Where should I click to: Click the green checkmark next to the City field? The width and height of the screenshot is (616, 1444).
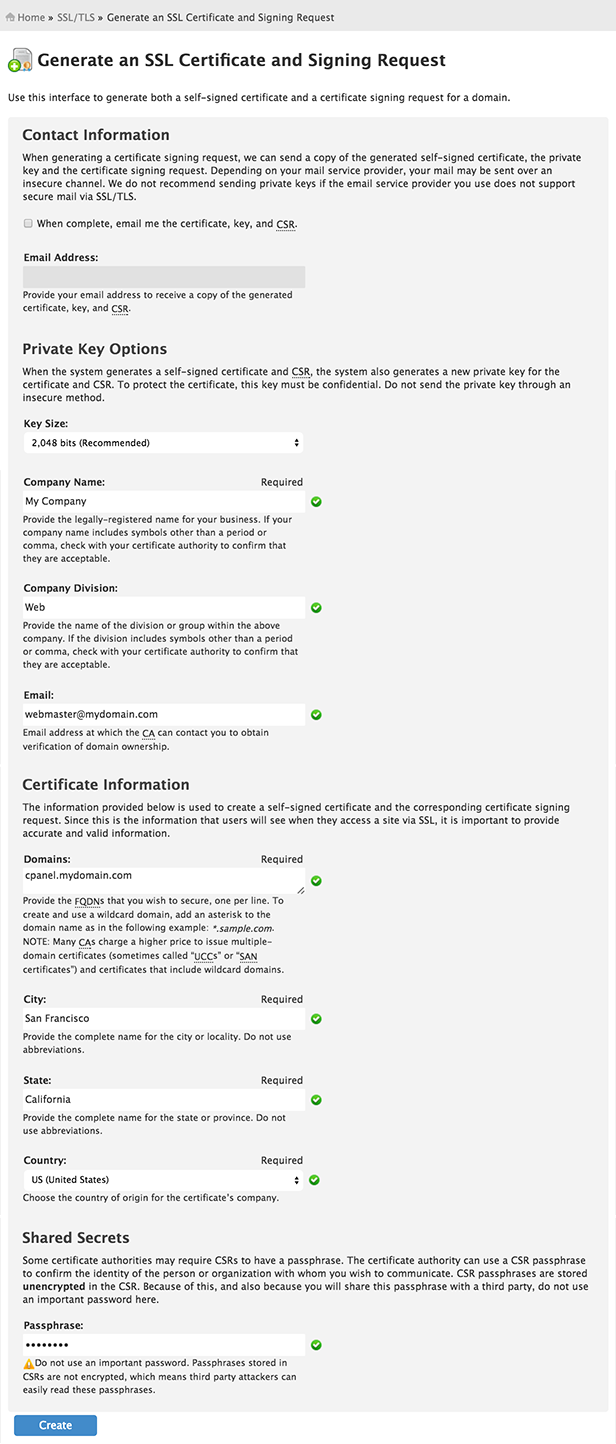tap(316, 1018)
